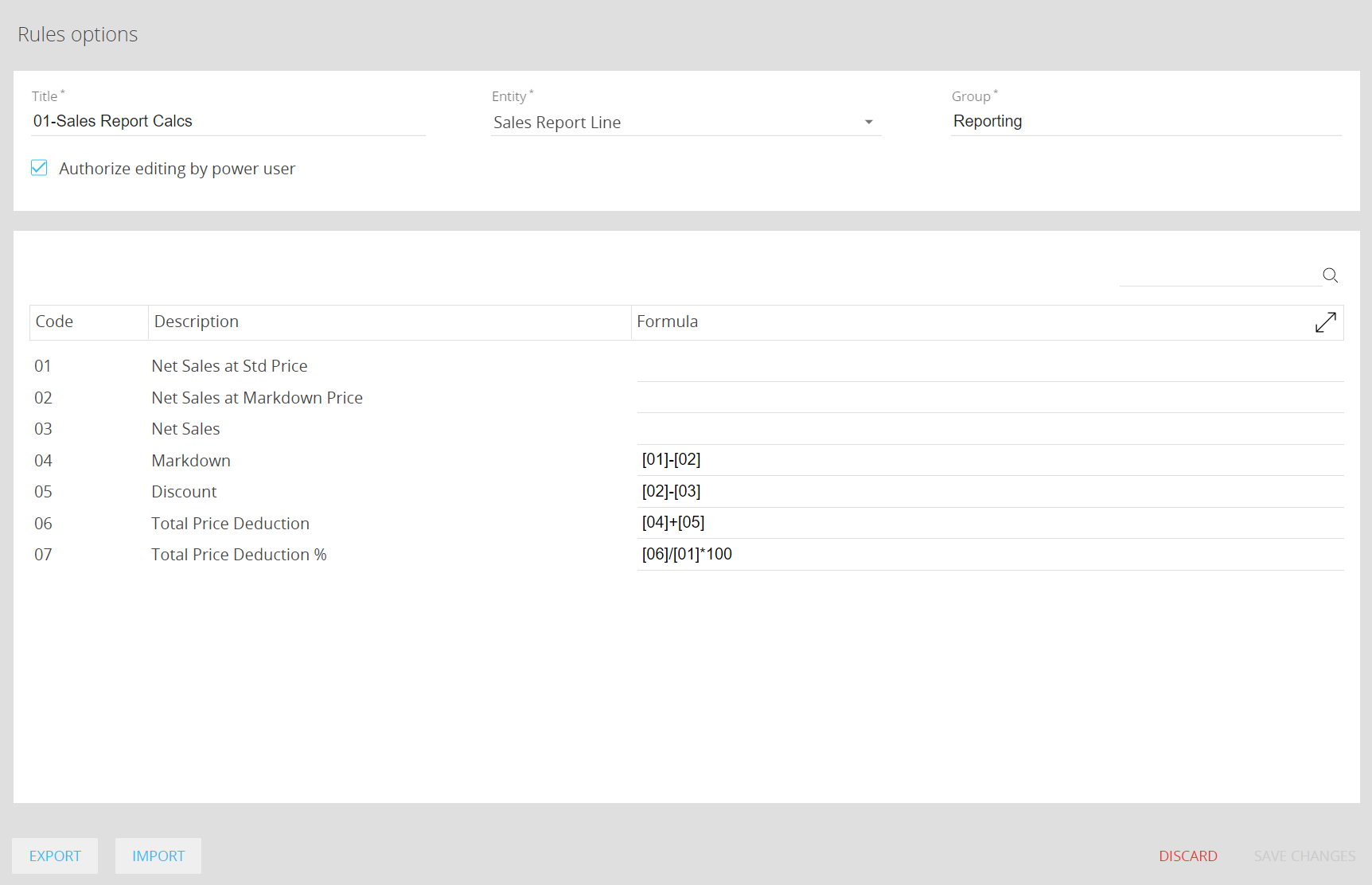Click the table search input field
This screenshot has width=1372, height=885.
(1218, 275)
